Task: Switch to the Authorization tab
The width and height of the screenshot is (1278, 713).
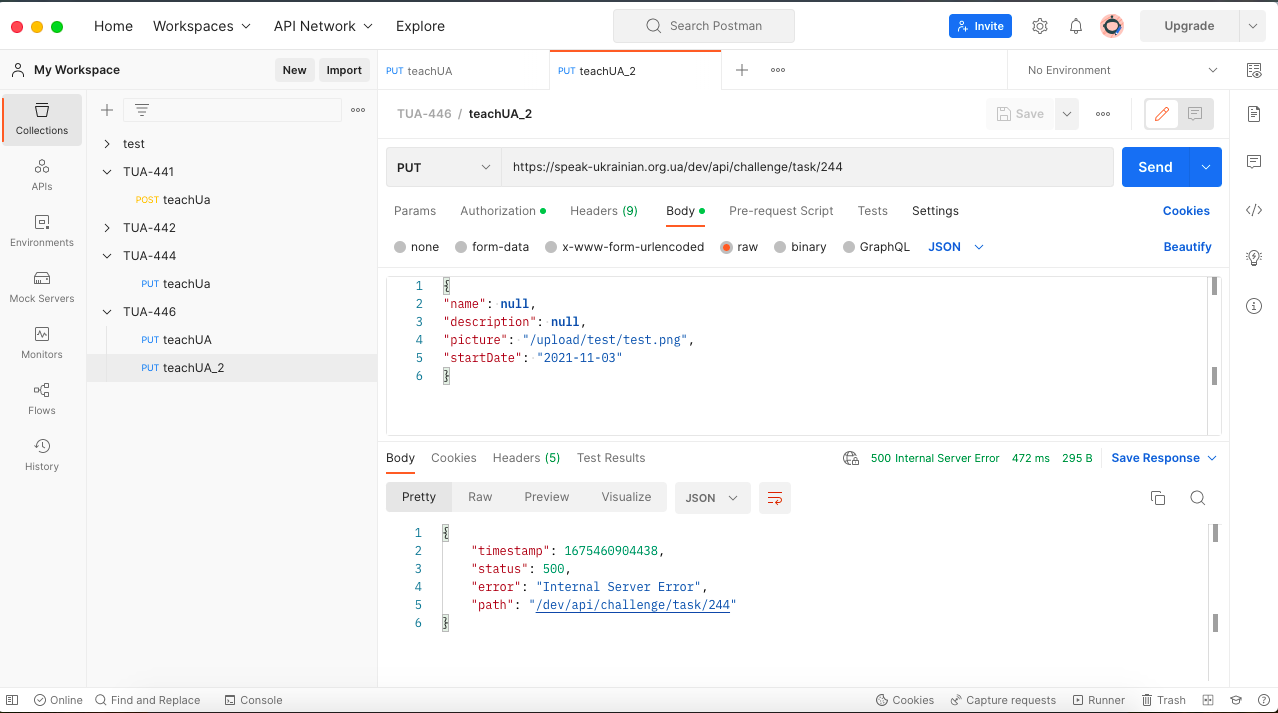Action: (x=503, y=211)
